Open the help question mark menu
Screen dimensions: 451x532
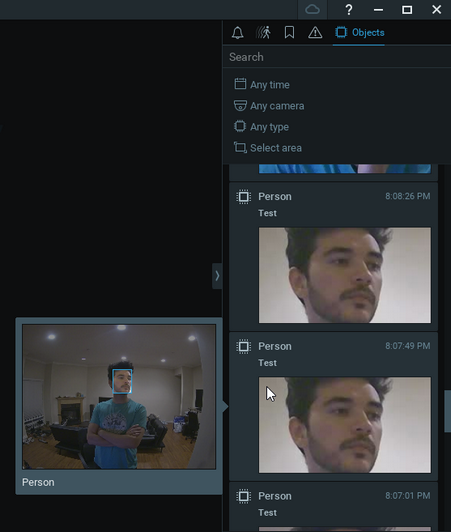[x=349, y=10]
